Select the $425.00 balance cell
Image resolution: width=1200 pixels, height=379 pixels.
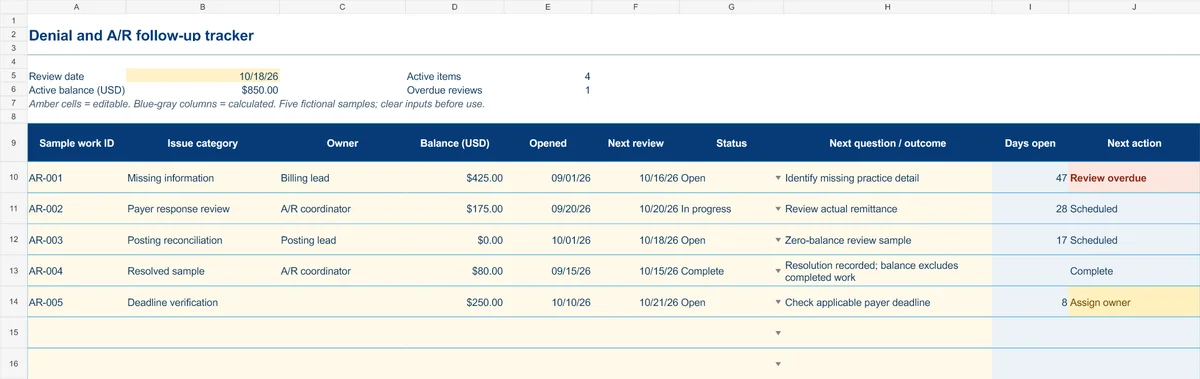[455, 178]
